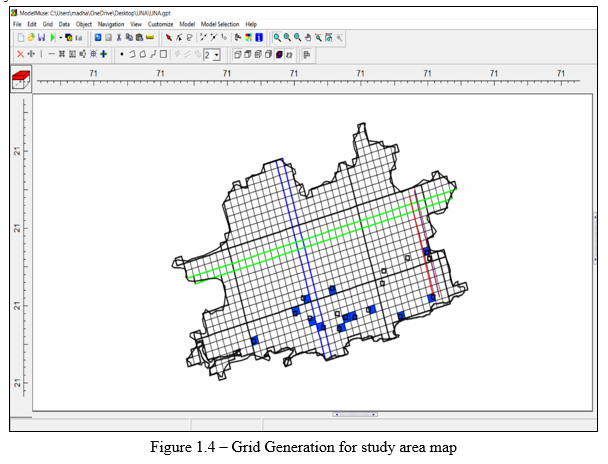This screenshot has height=464, width=608.
Task: Select the move grid line tool
Action: [x=31, y=54]
